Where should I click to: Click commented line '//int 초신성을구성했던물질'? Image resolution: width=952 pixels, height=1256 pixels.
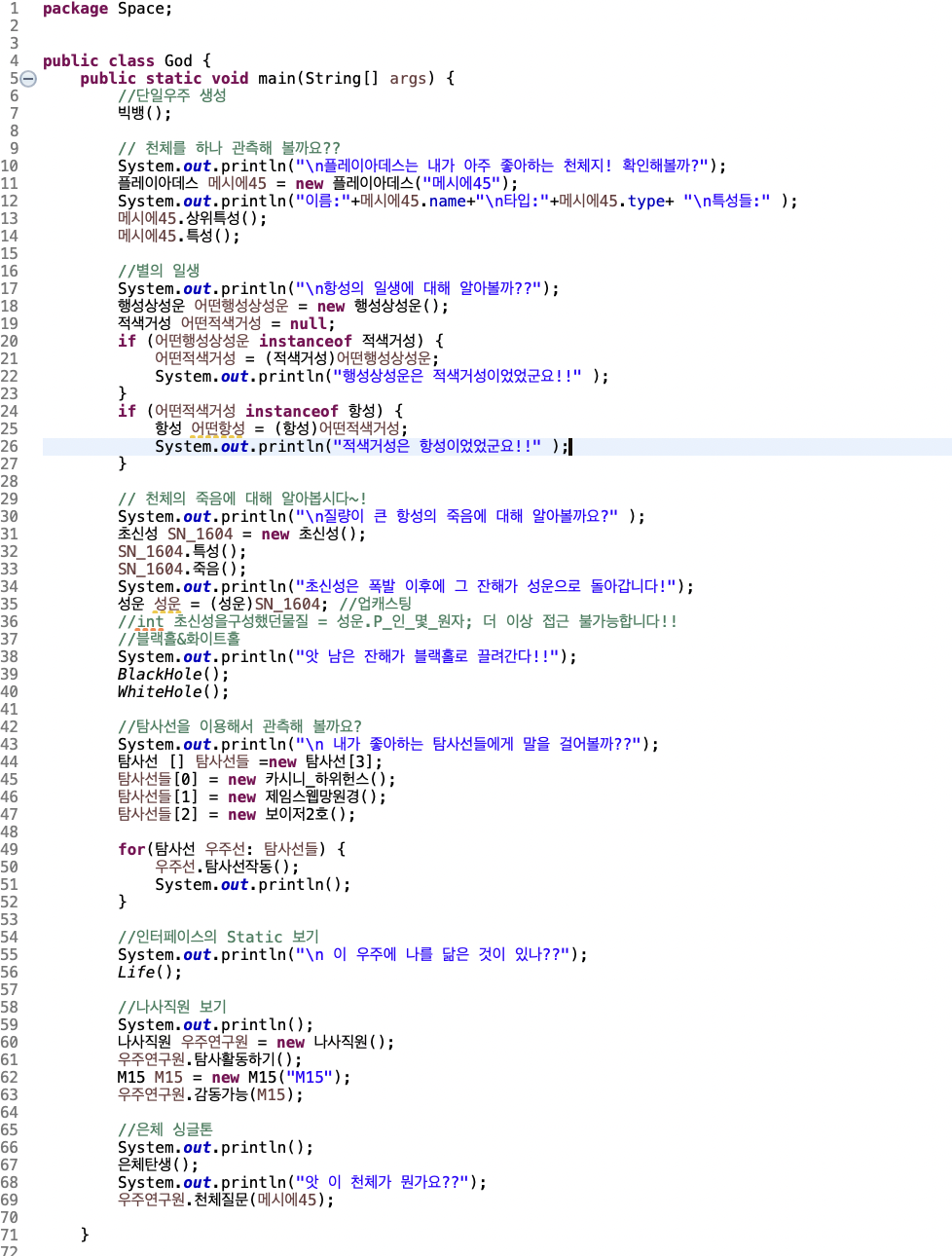click(213, 622)
